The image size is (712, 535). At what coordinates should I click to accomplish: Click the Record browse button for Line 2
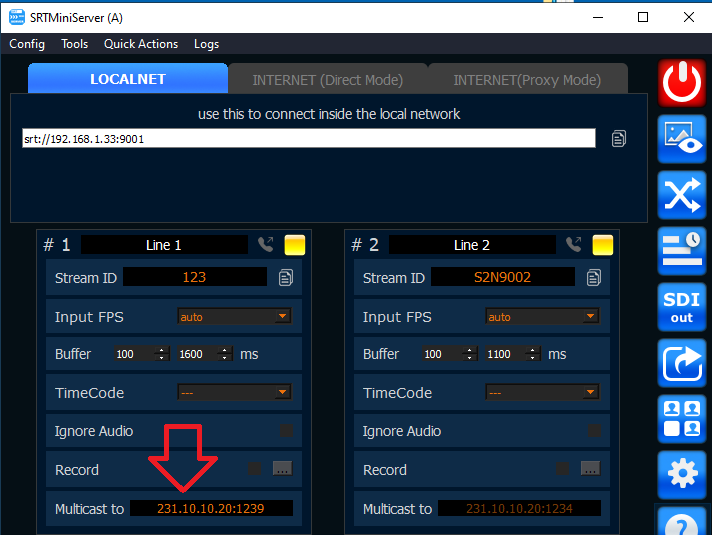click(x=590, y=468)
